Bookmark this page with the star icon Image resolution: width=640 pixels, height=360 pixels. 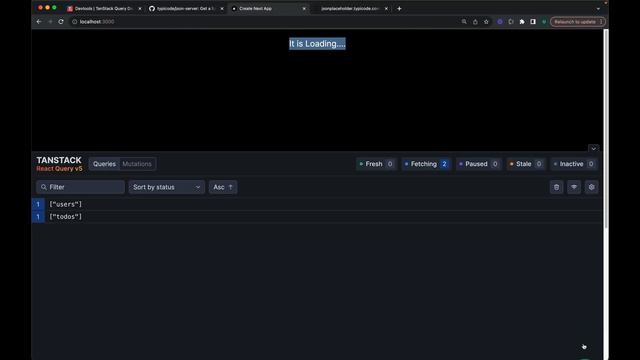[x=486, y=22]
